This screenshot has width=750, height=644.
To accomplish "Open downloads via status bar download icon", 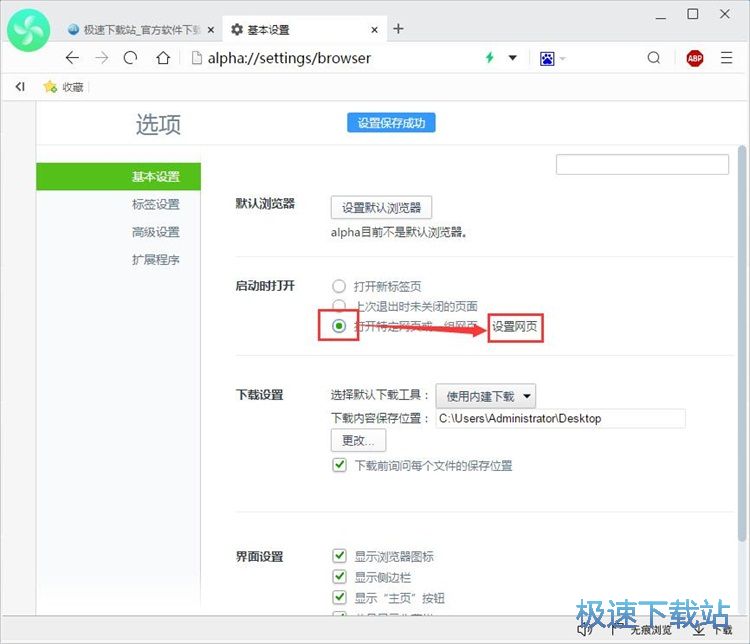I will click(698, 631).
